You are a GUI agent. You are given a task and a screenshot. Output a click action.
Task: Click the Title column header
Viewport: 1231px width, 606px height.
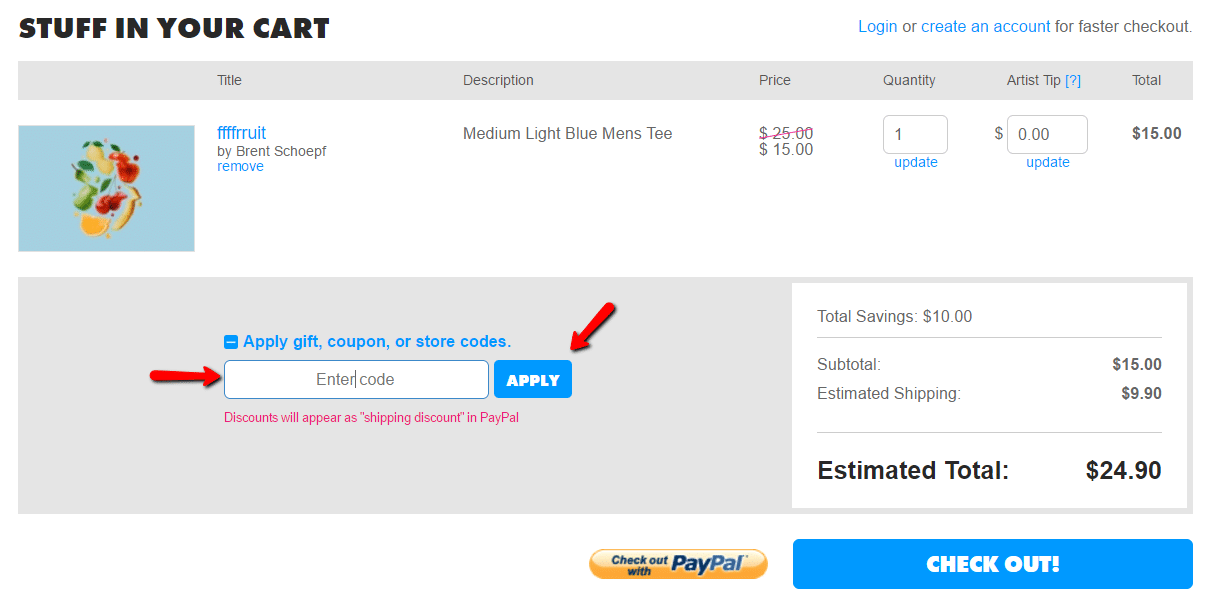point(229,80)
